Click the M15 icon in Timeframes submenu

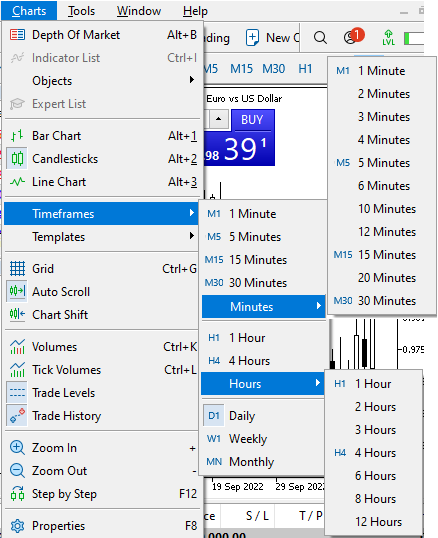pos(214,260)
